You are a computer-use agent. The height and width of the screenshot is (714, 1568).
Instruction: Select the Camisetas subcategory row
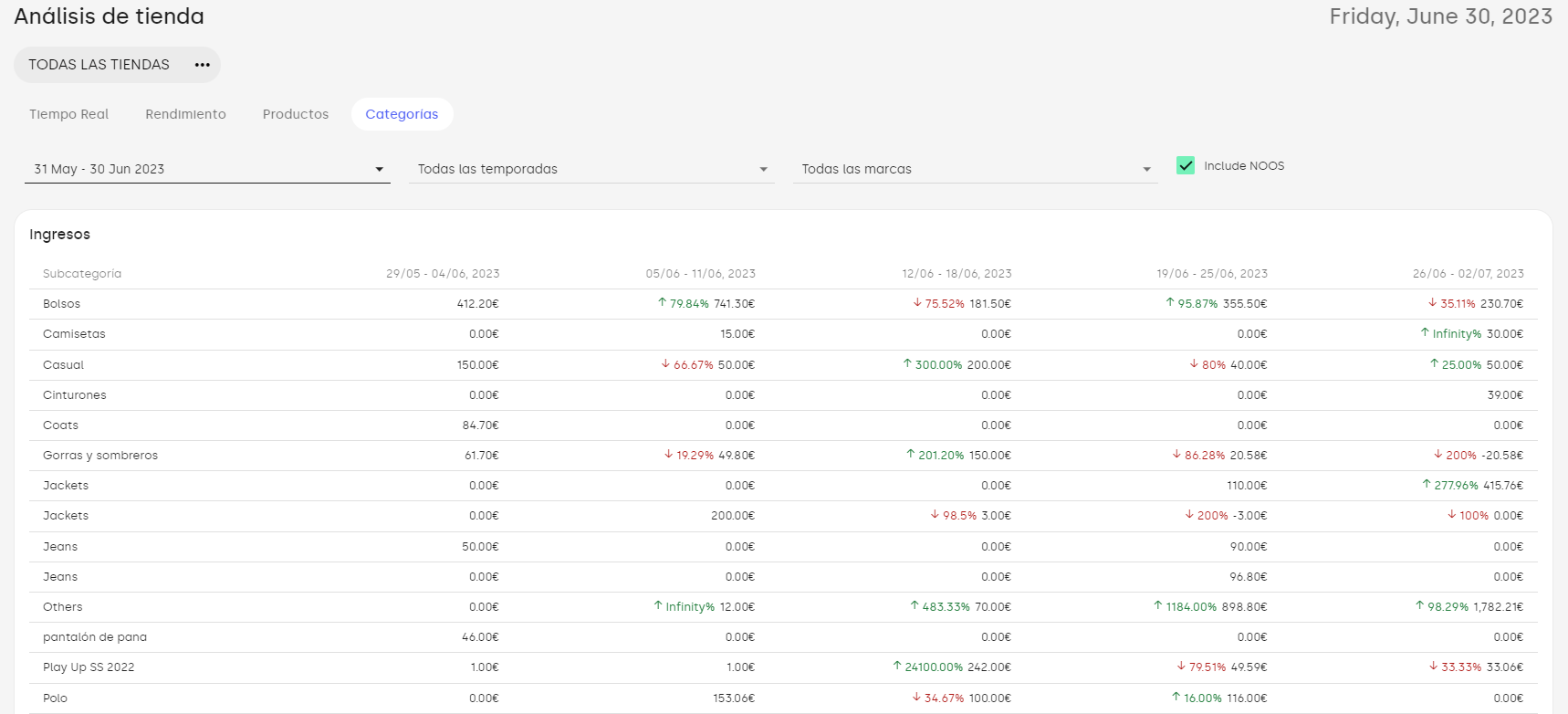[783, 334]
